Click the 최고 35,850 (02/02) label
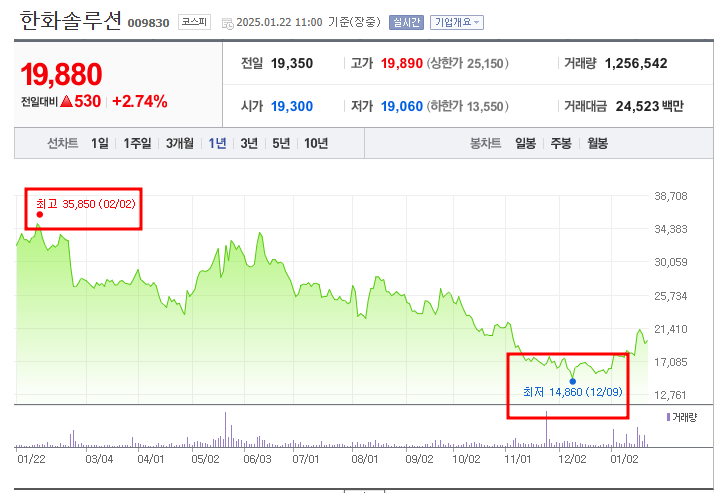The image size is (714, 493). [86, 204]
